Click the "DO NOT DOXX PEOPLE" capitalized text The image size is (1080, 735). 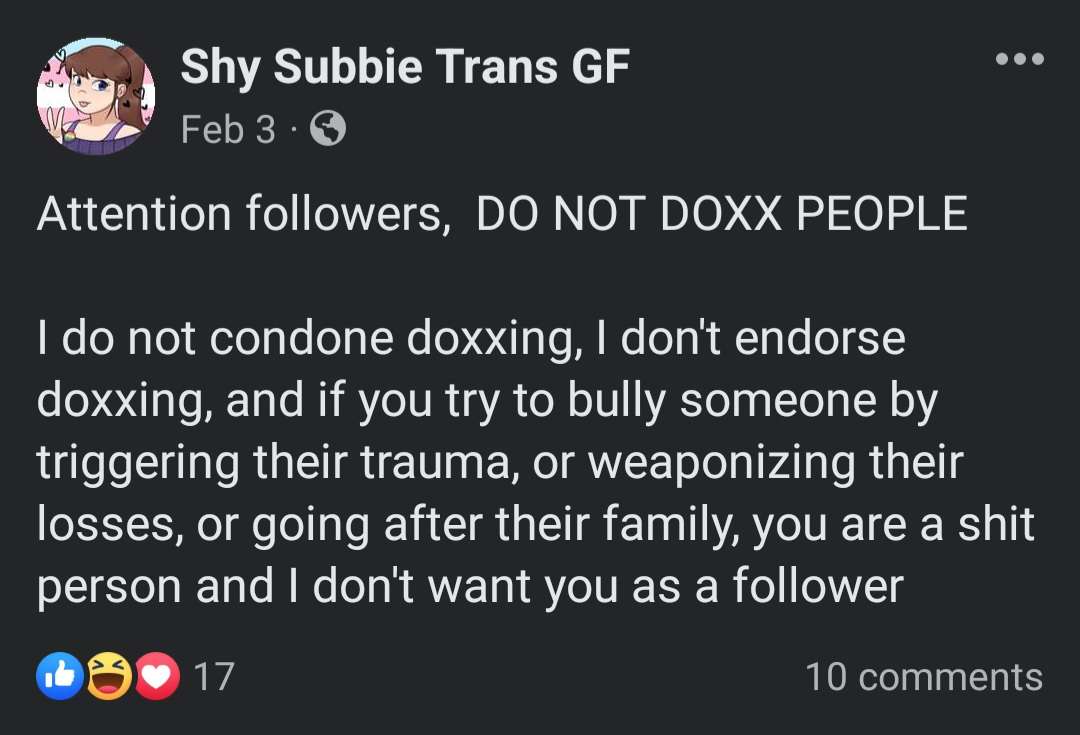[x=721, y=214]
